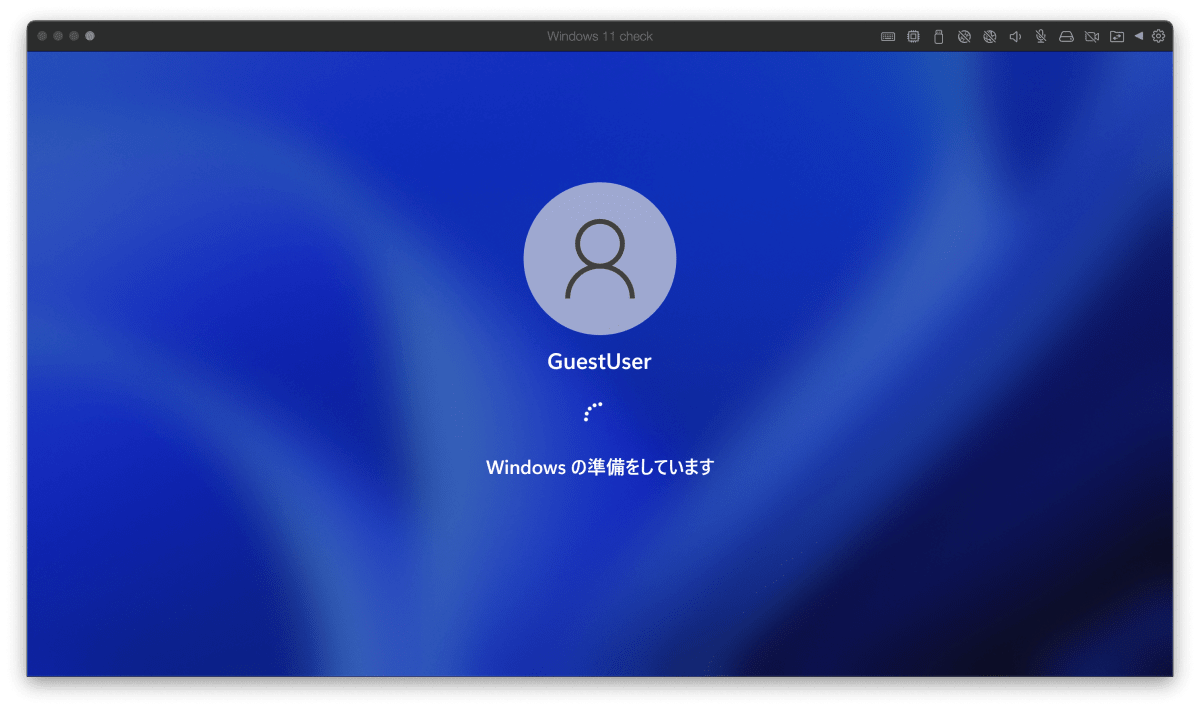Click the "Windows 11 check" window title

pyautogui.click(x=600, y=36)
